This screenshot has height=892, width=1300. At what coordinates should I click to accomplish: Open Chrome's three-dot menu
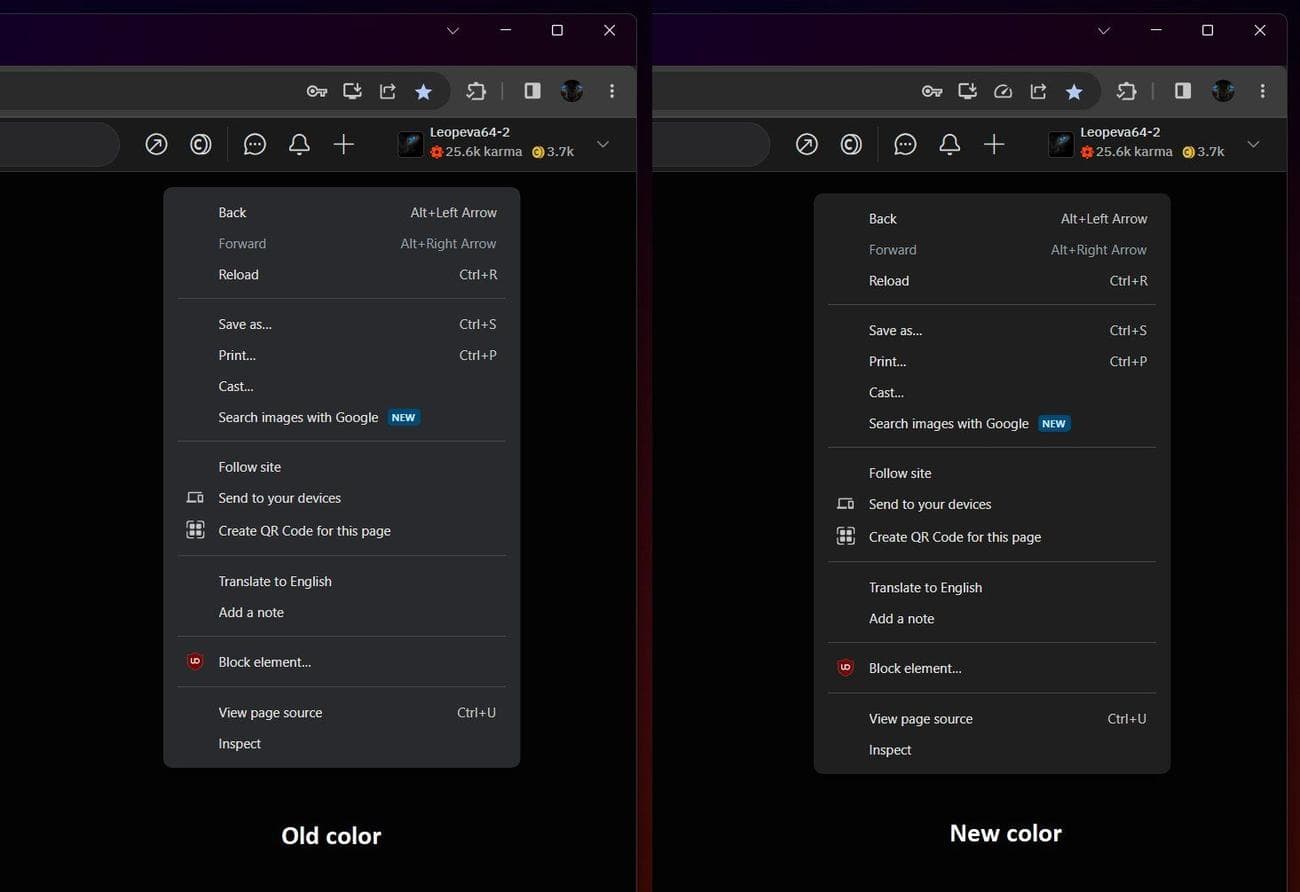(x=611, y=91)
